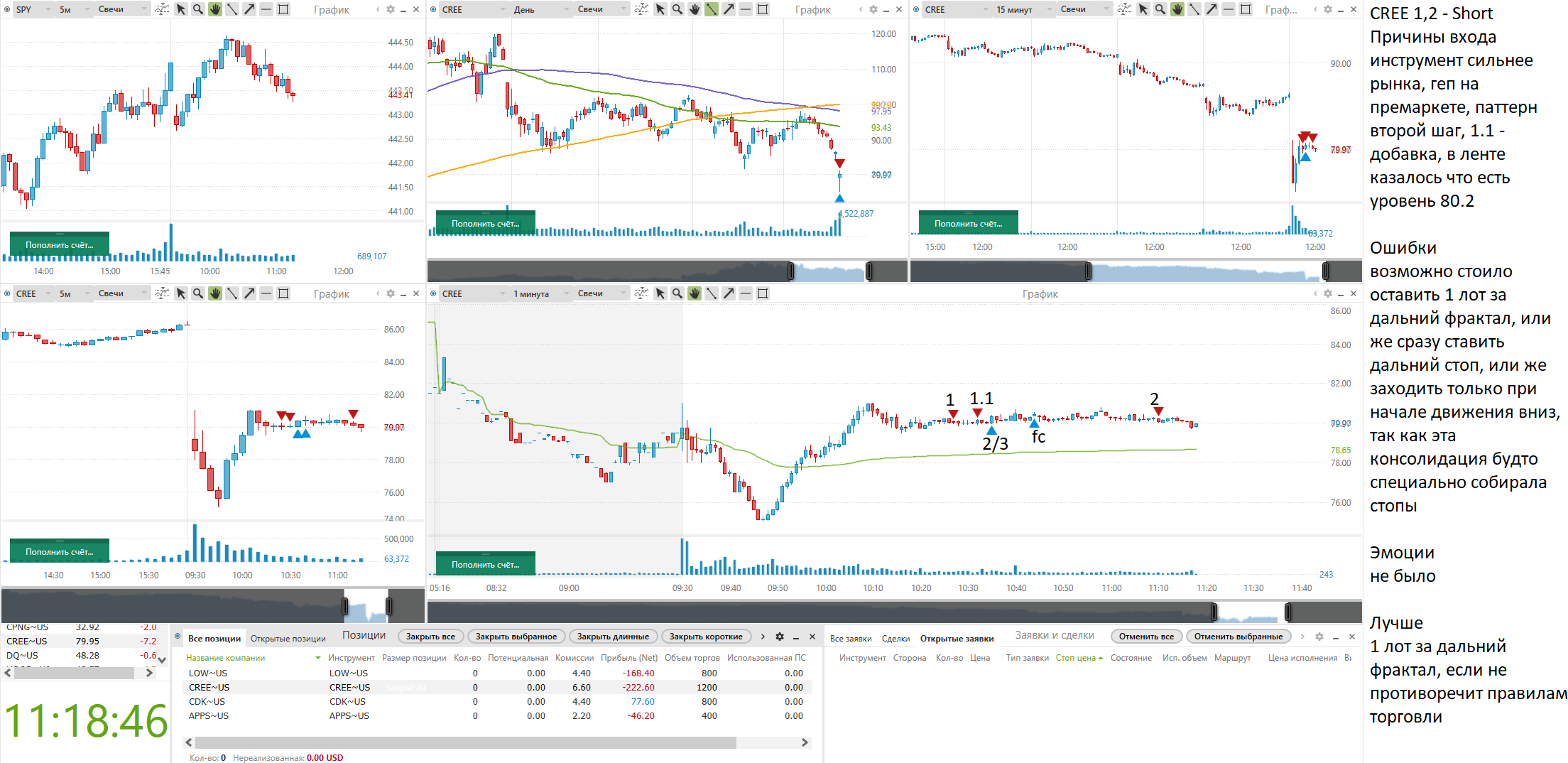Toggle link indicator dot of SPY chart
This screenshot has height=763, width=1568.
point(7,9)
